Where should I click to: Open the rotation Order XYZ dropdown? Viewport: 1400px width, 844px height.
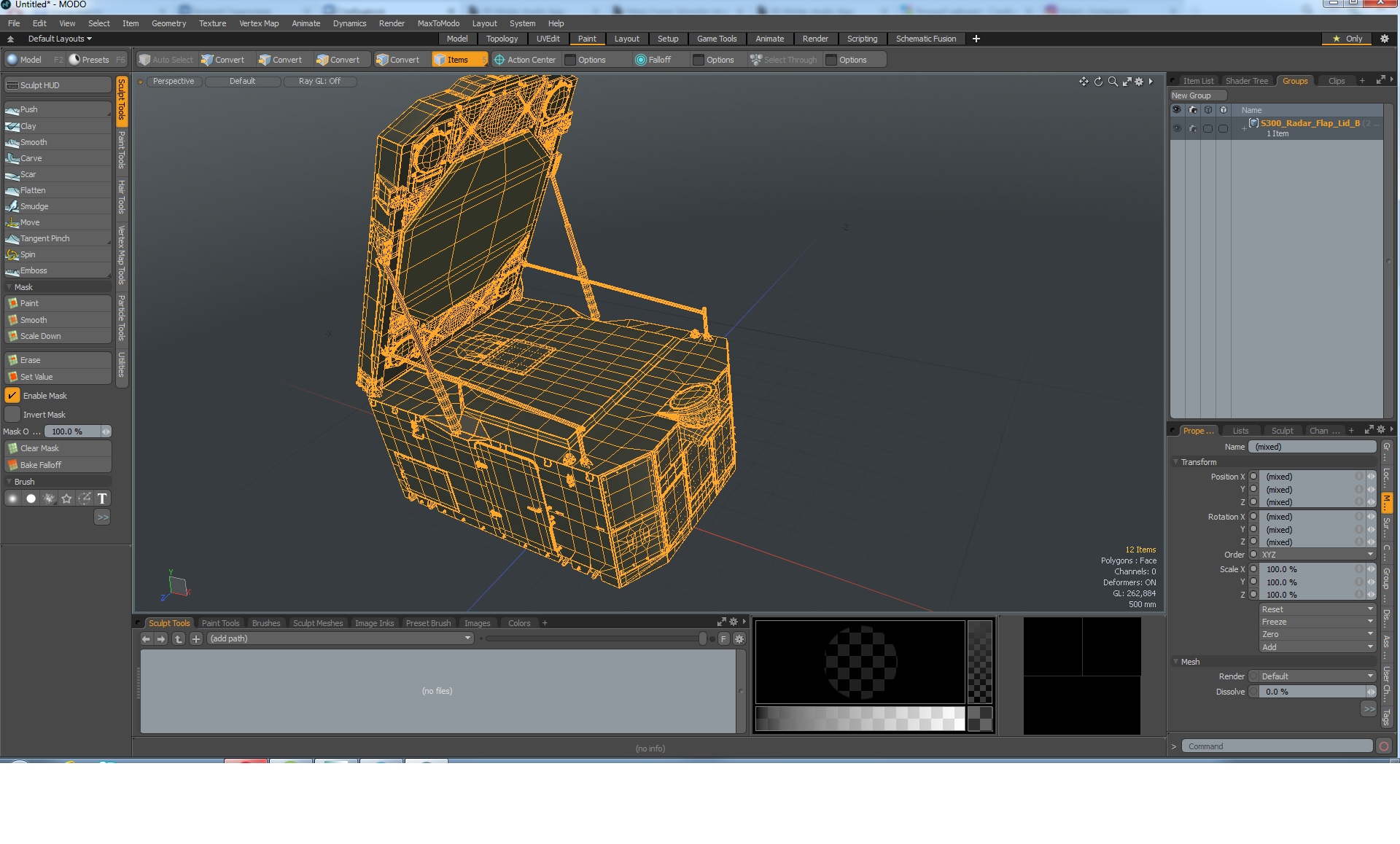click(x=1318, y=555)
